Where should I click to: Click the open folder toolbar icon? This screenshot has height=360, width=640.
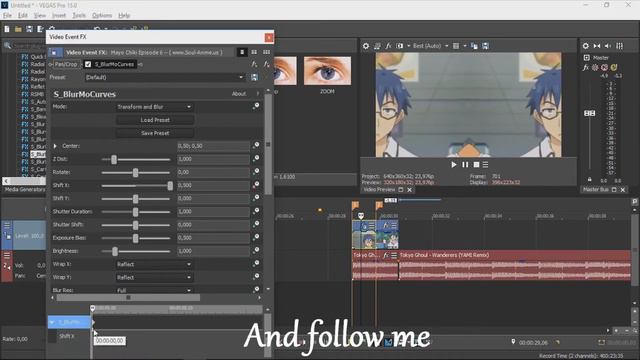(x=18, y=29)
